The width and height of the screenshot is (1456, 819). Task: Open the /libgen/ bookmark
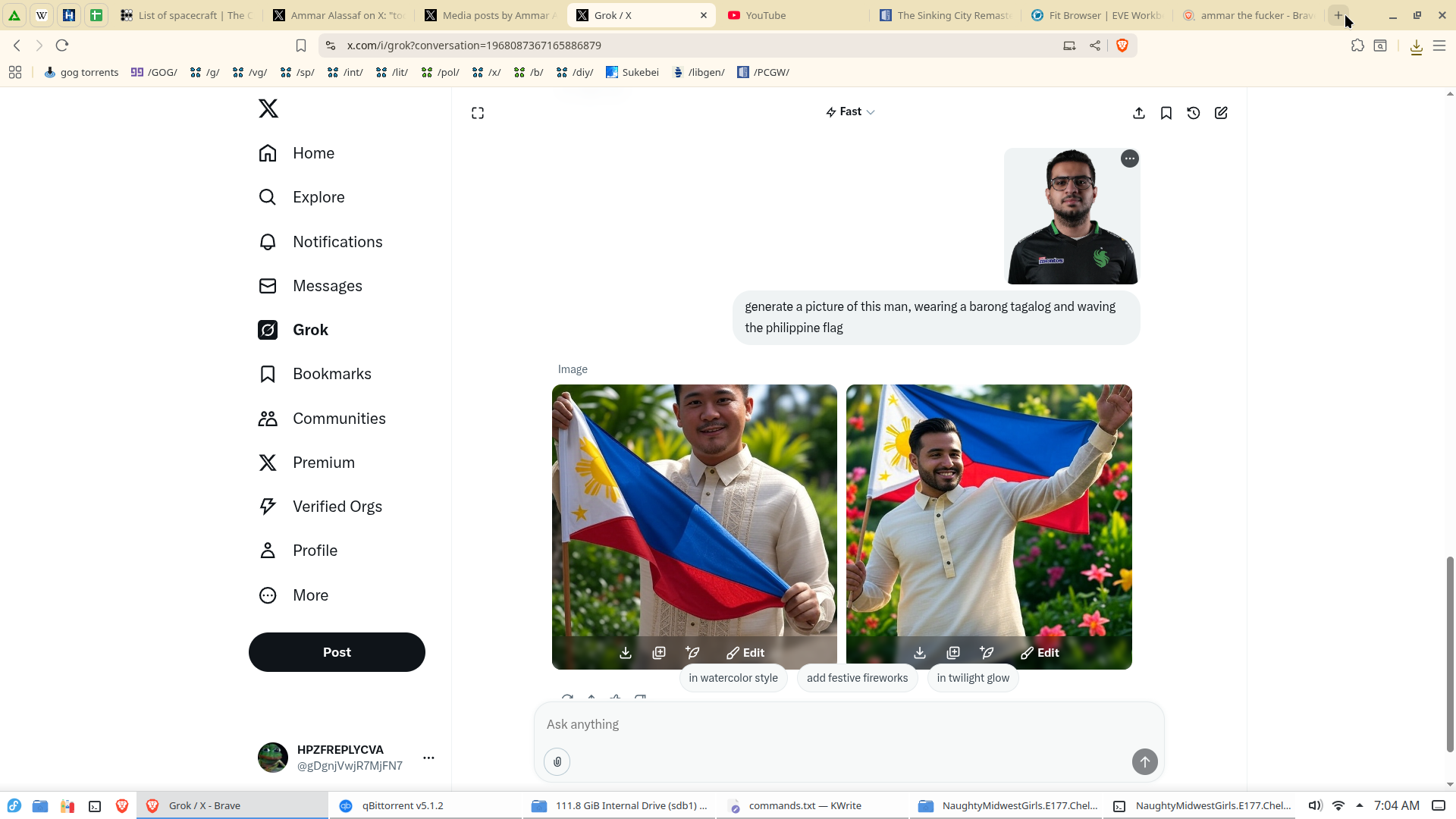(x=698, y=72)
